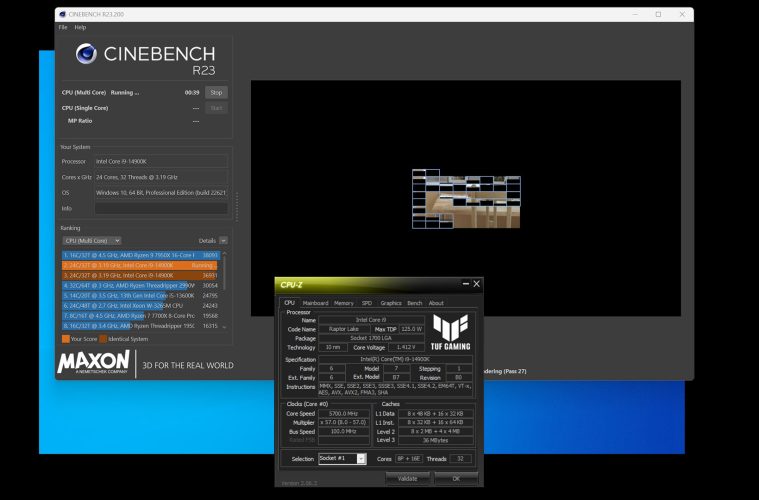759x500 pixels.
Task: Click the TUF Gaming logo in CPU-Z
Action: point(451,332)
